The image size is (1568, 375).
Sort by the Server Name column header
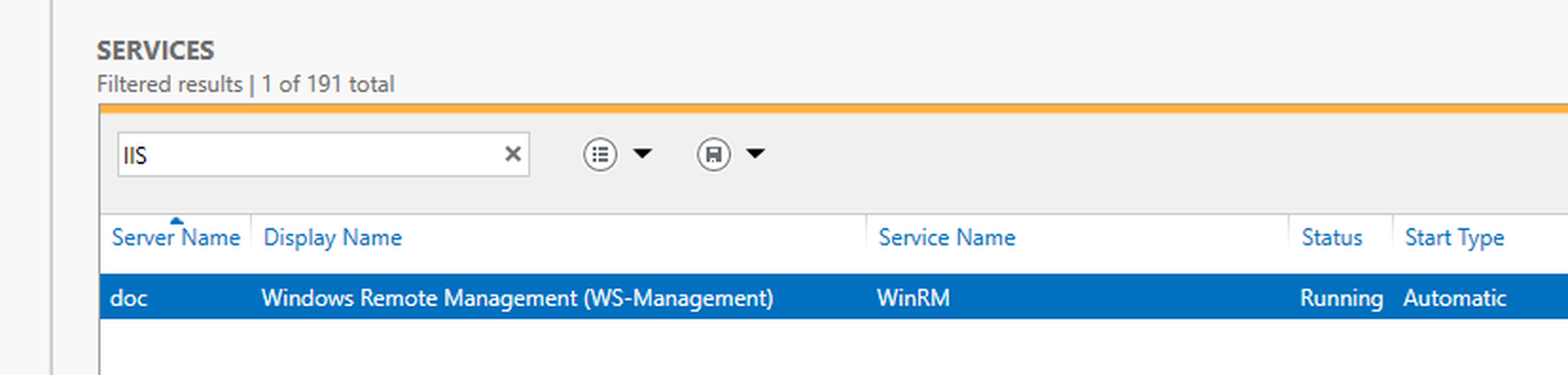click(176, 238)
